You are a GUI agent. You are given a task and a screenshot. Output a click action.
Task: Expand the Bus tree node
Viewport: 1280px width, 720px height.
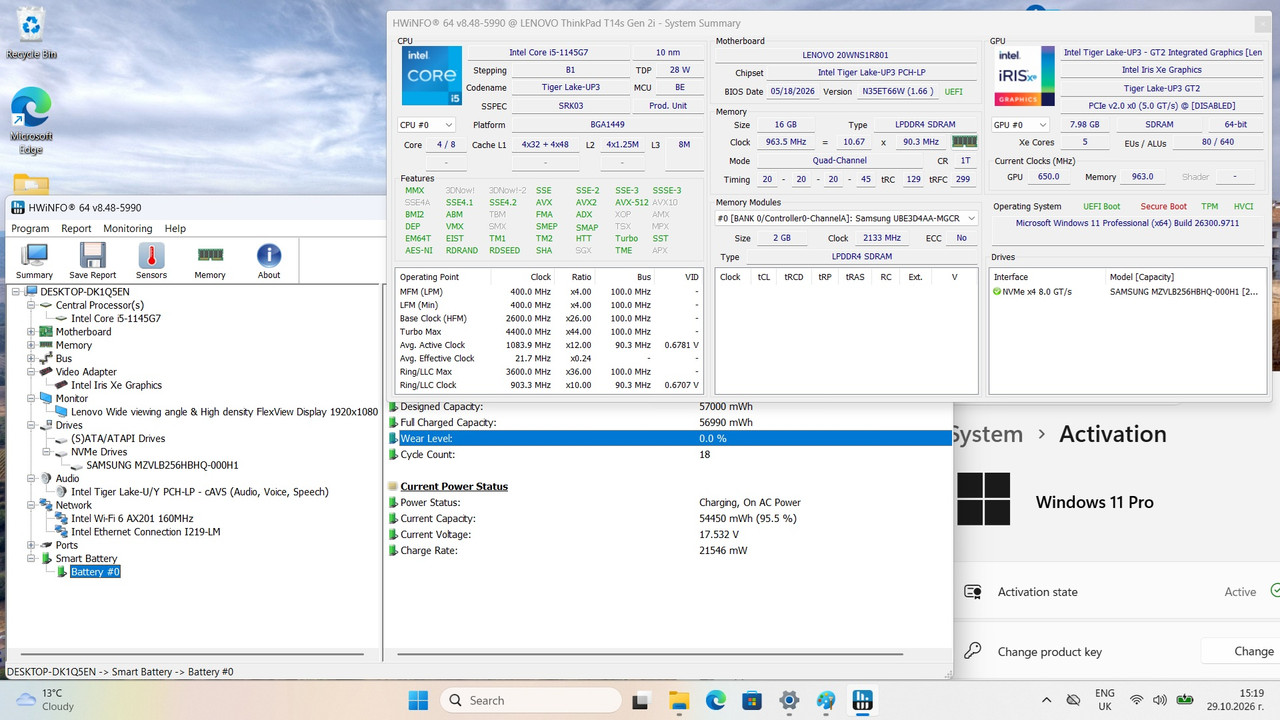click(31, 358)
